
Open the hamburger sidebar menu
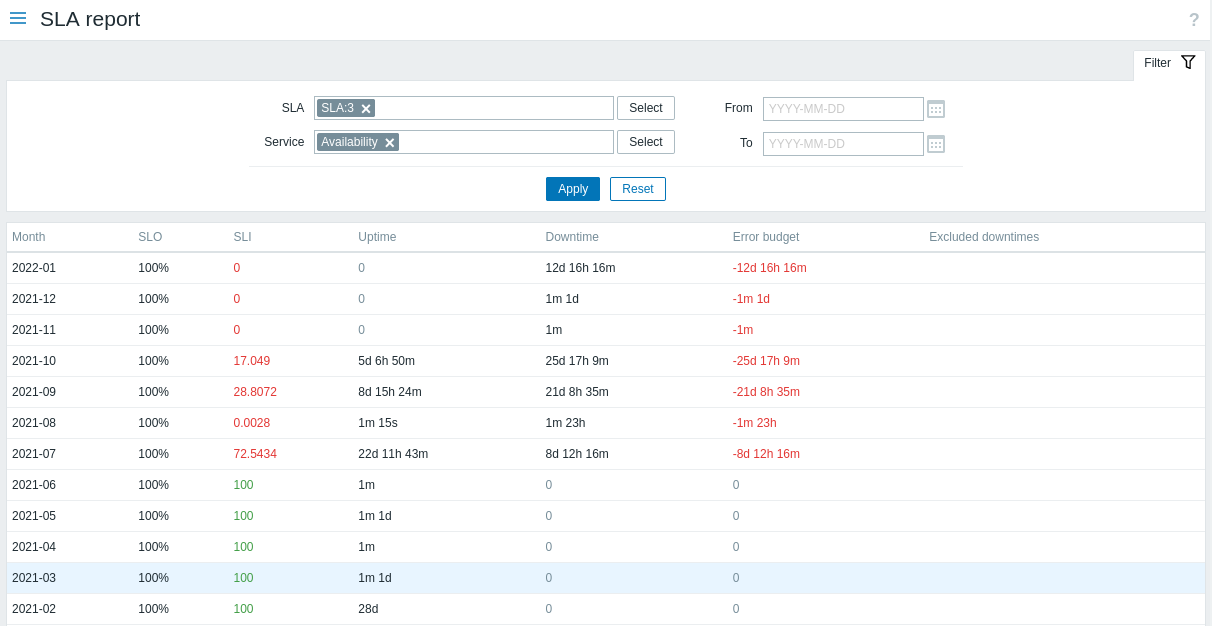pos(18,18)
